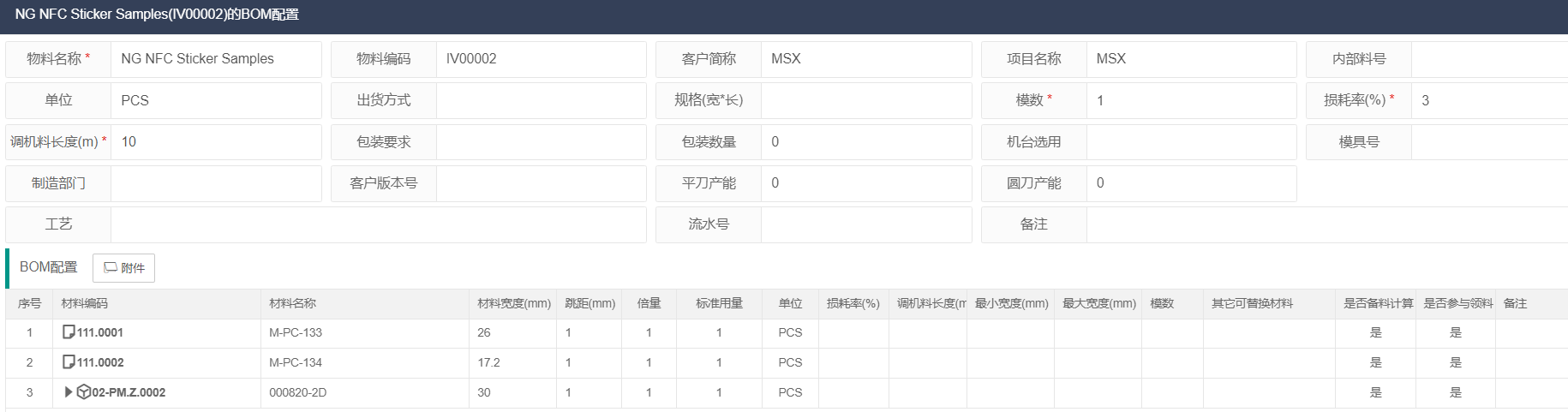1568x412 pixels.
Task: Open the 制造部门 selection field
Action: pos(216,183)
